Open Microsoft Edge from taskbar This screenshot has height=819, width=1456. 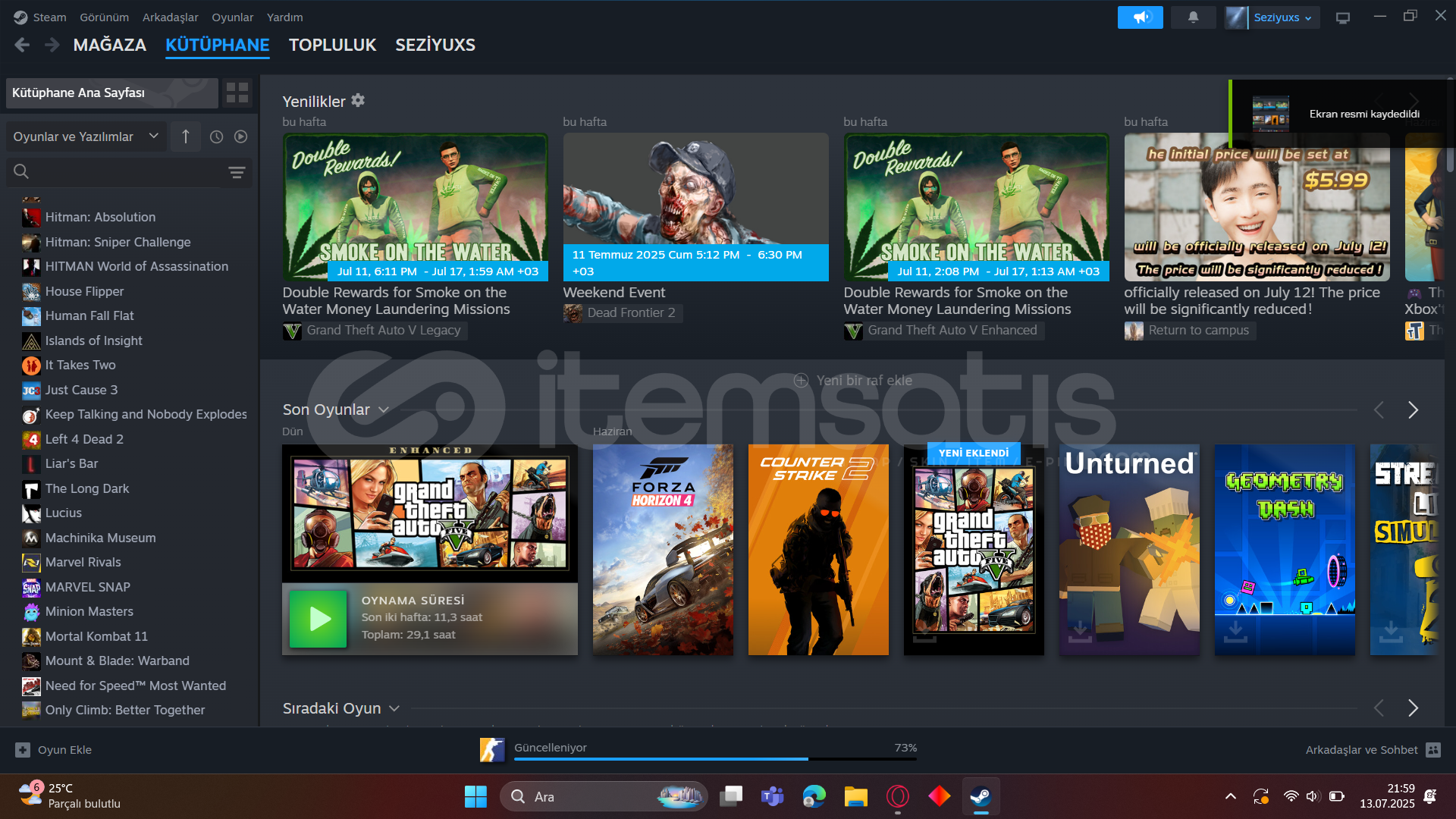pyautogui.click(x=814, y=796)
